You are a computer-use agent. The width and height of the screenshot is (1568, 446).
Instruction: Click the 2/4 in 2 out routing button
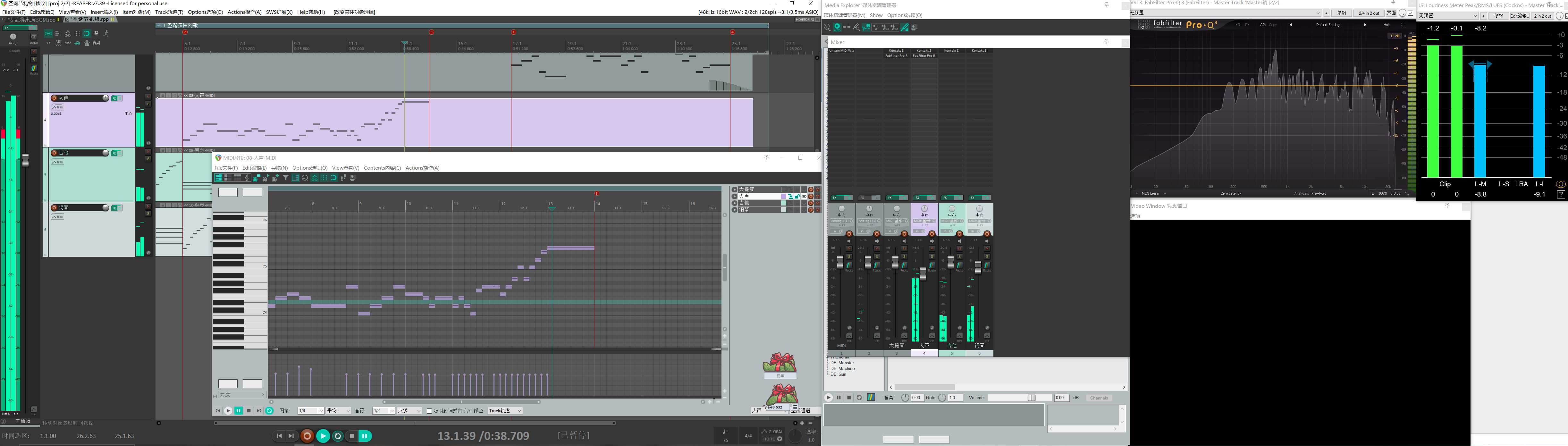pos(1369,13)
